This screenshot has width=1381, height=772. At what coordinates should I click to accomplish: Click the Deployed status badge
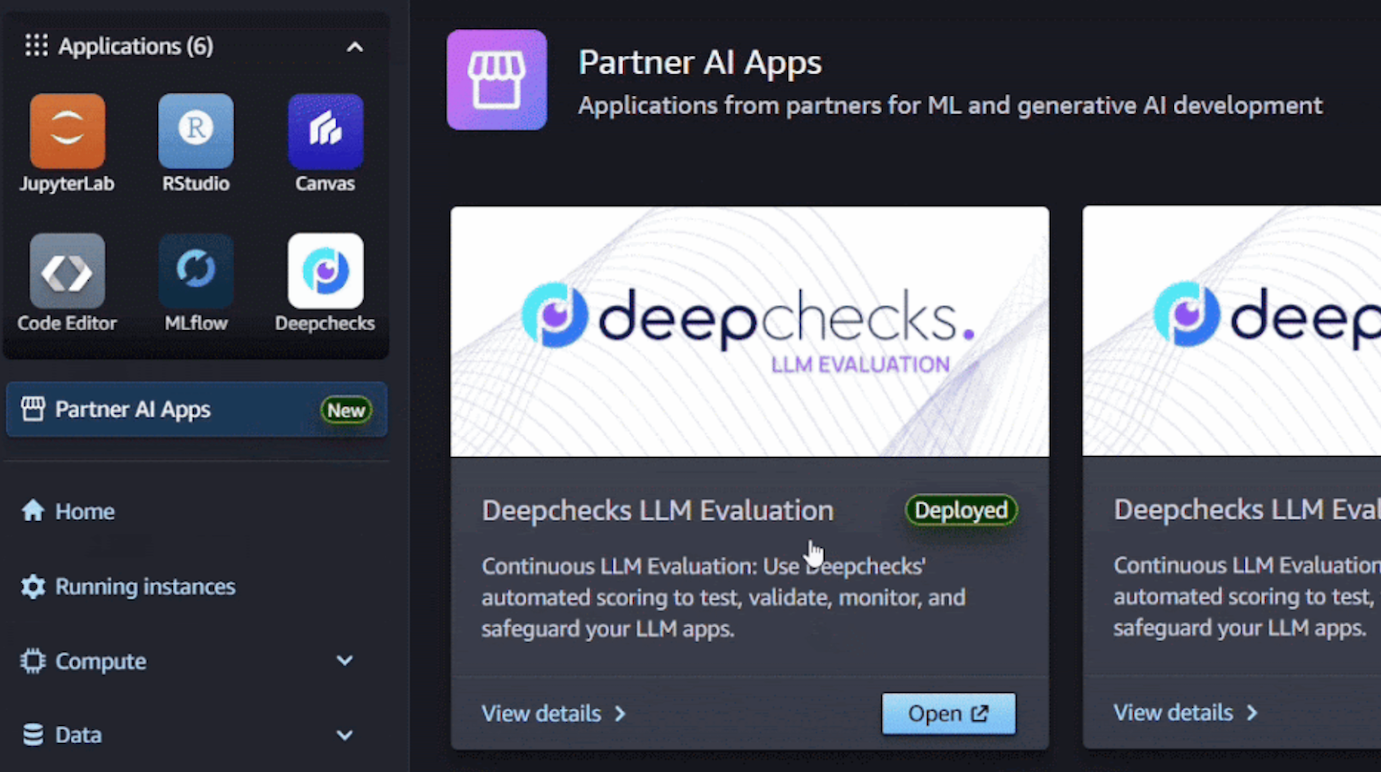(961, 510)
